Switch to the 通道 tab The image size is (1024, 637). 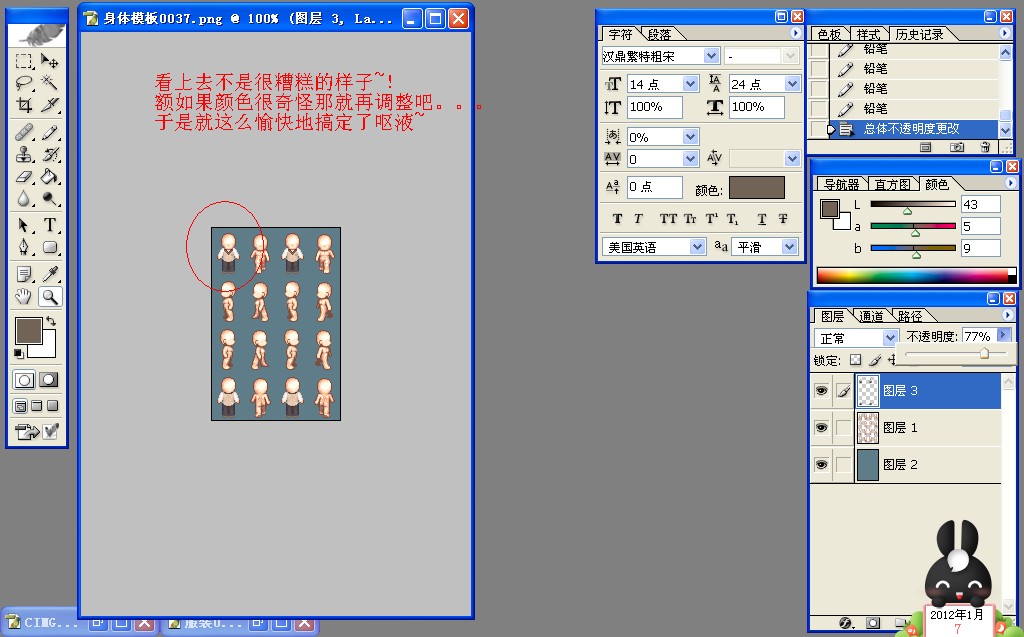coord(871,316)
